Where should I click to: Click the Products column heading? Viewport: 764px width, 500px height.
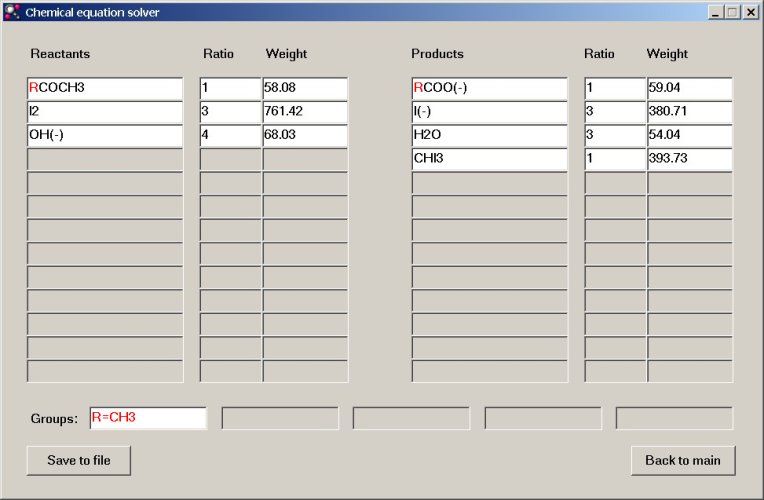point(437,54)
